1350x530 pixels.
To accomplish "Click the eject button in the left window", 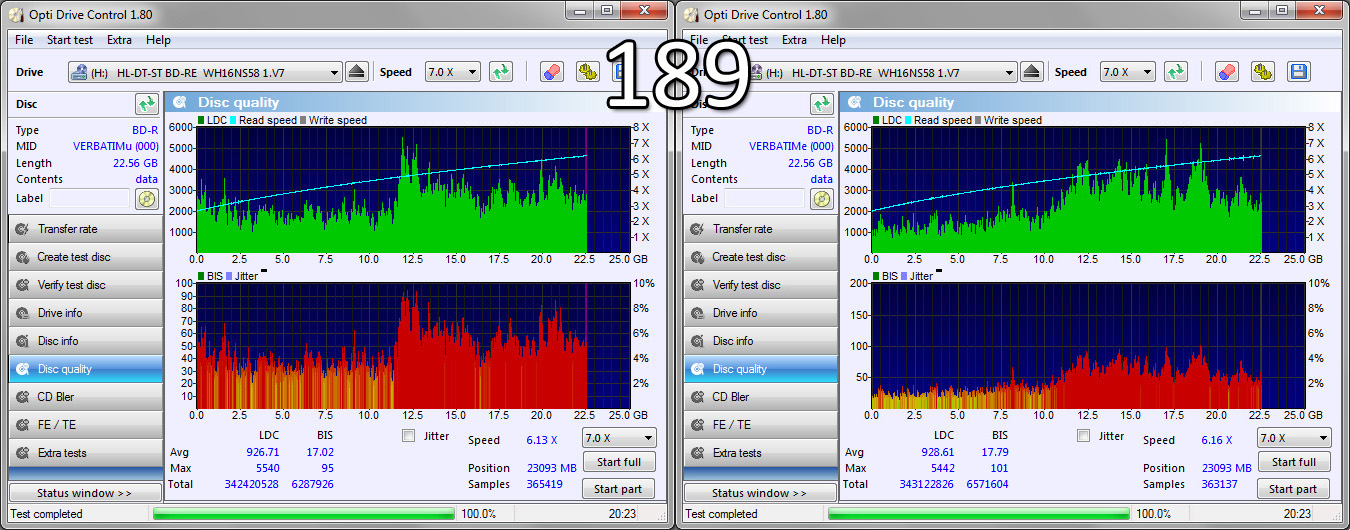I will point(357,72).
